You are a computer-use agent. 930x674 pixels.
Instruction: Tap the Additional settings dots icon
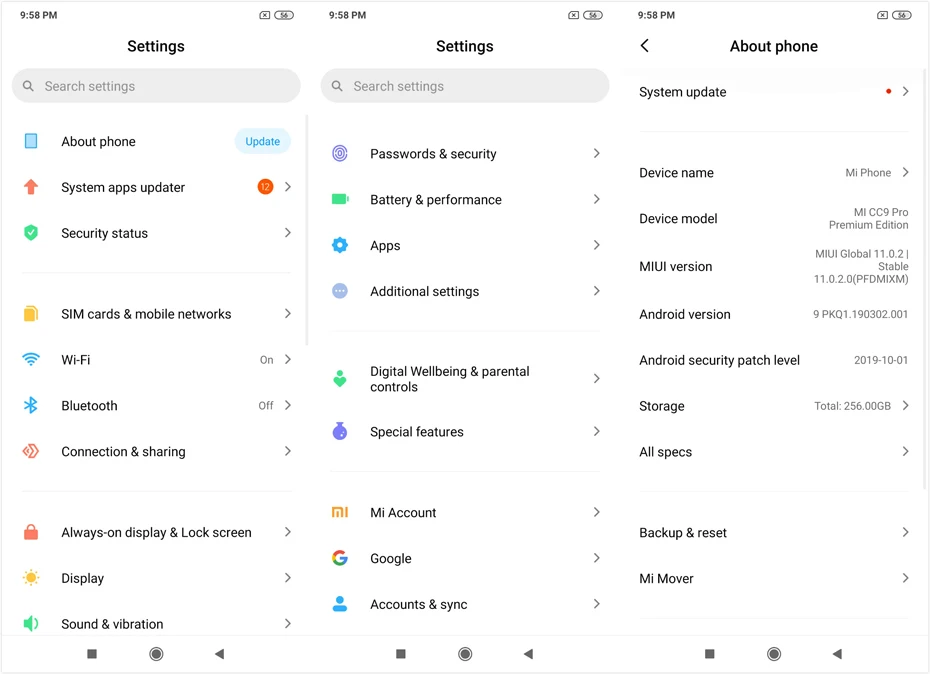pos(340,291)
